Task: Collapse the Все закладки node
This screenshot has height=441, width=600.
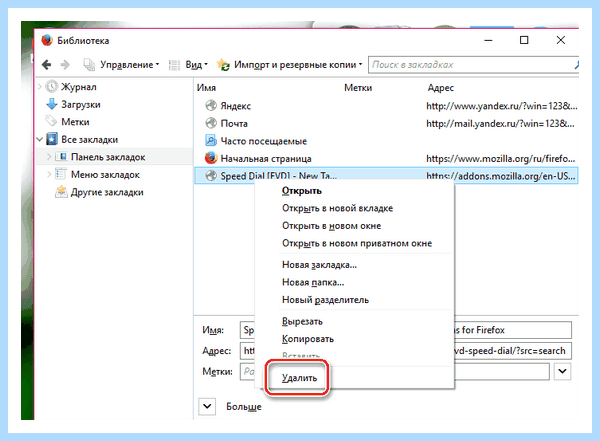Action: 40,139
